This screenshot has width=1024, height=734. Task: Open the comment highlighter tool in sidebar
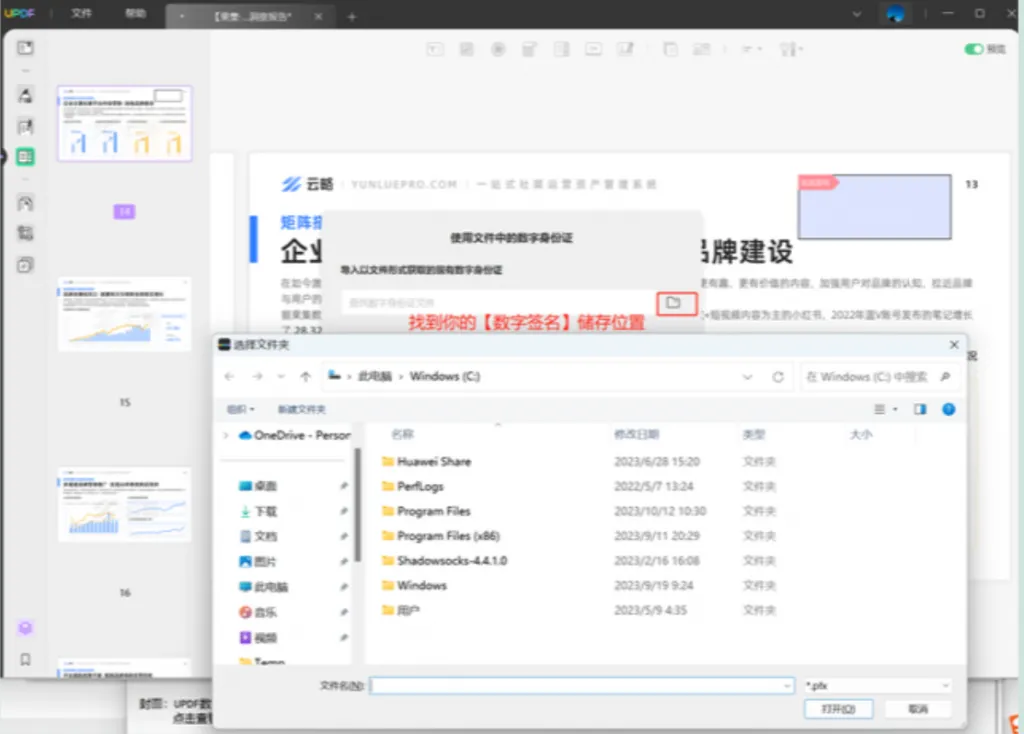coord(25,95)
